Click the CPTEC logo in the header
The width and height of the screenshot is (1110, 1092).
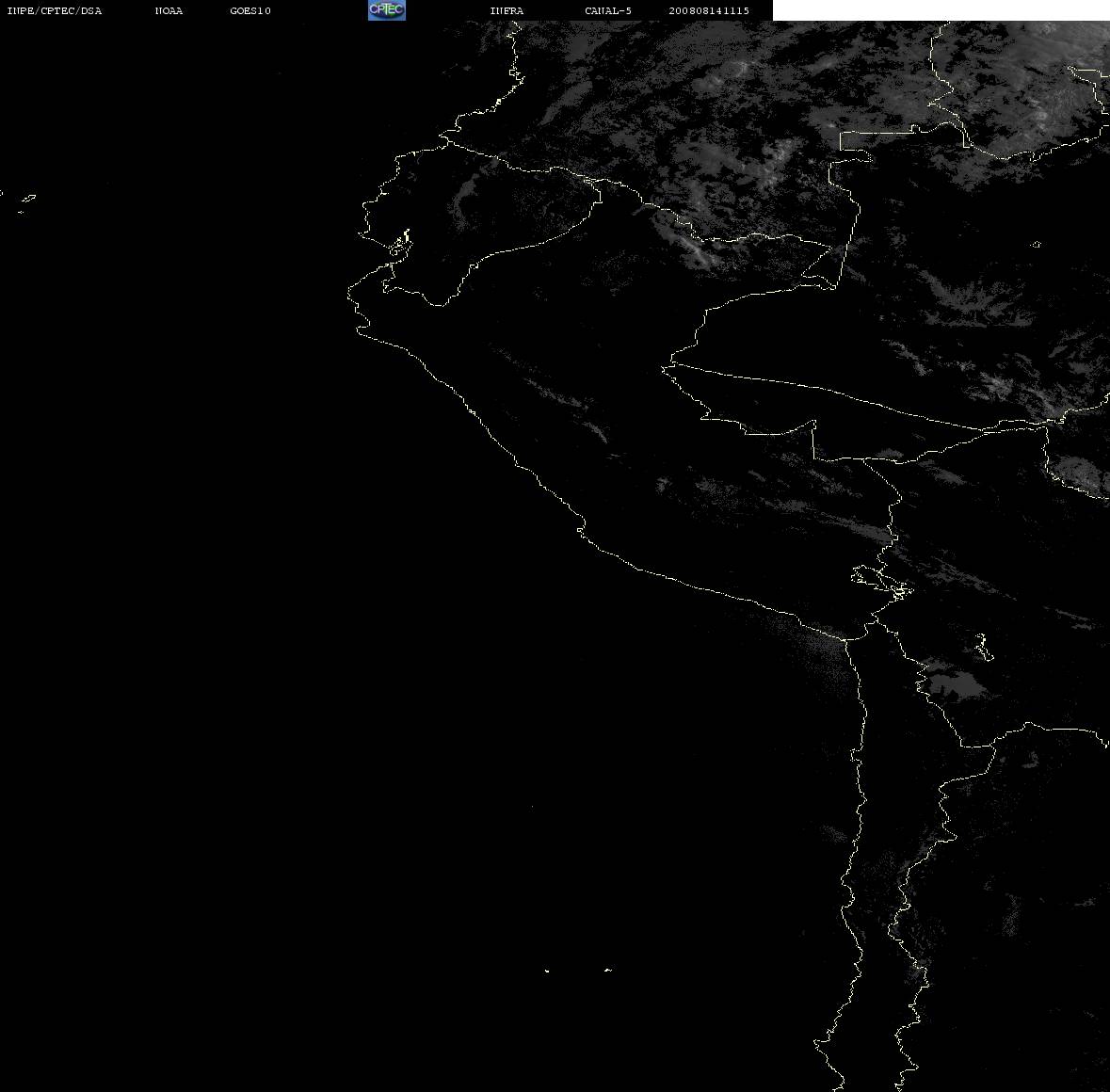[x=387, y=10]
